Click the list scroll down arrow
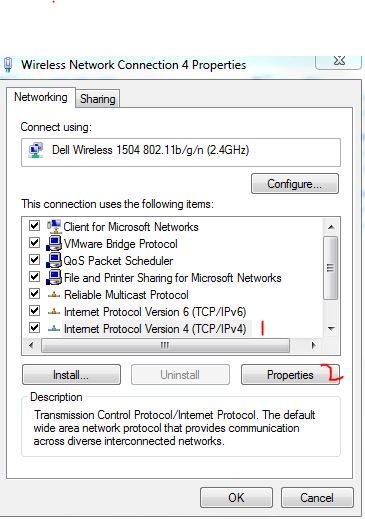The height and width of the screenshot is (519, 365). click(x=331, y=329)
